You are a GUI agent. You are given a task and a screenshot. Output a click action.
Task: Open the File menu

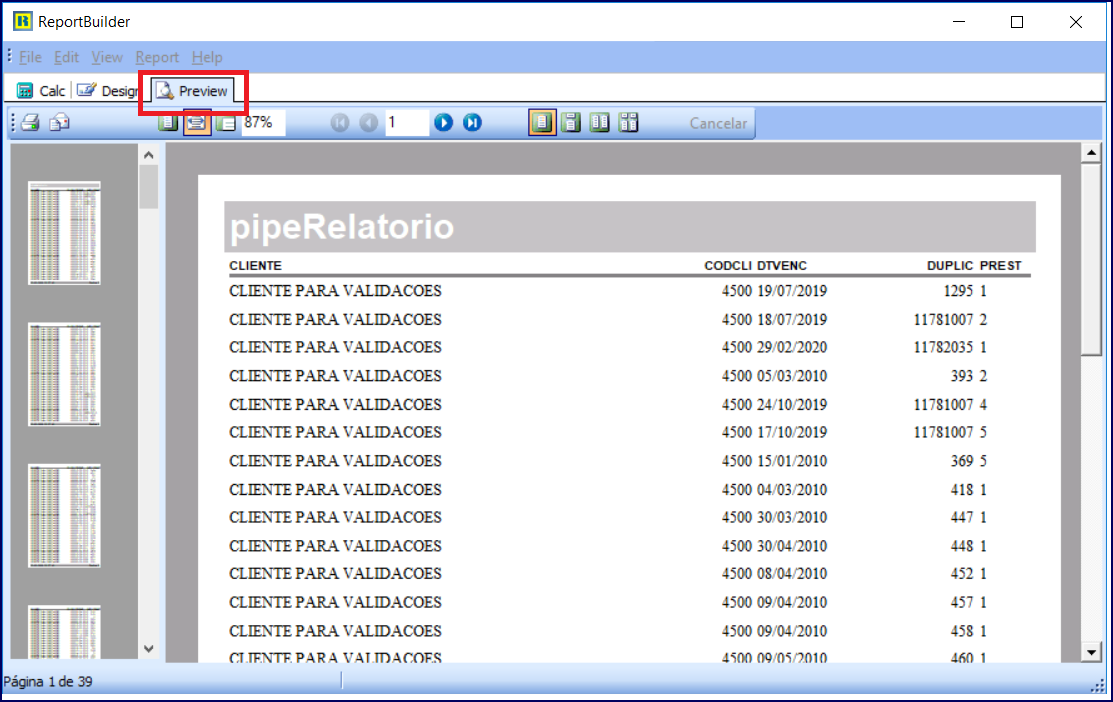(31, 57)
